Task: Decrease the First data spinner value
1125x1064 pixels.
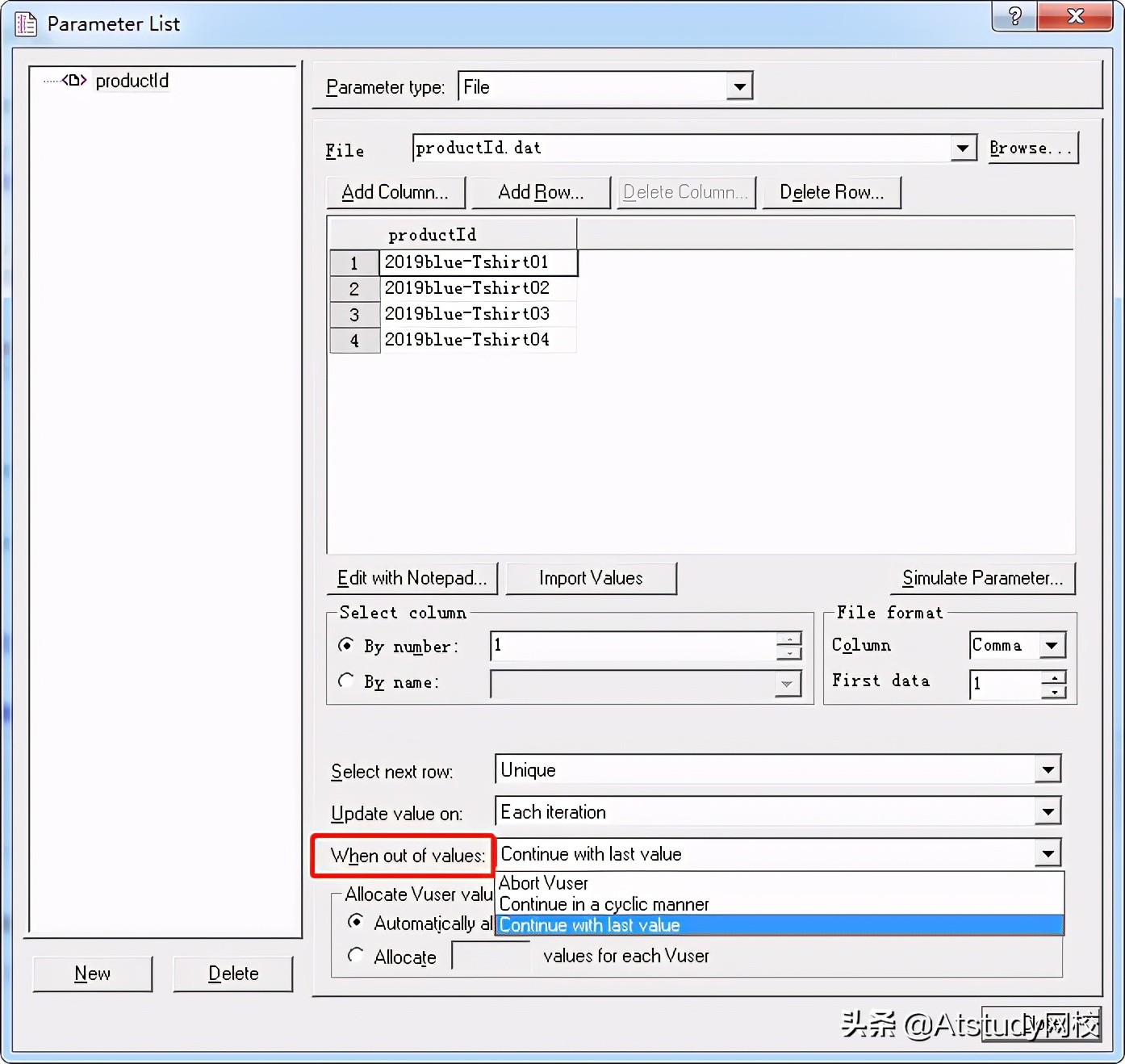Action: (1054, 691)
